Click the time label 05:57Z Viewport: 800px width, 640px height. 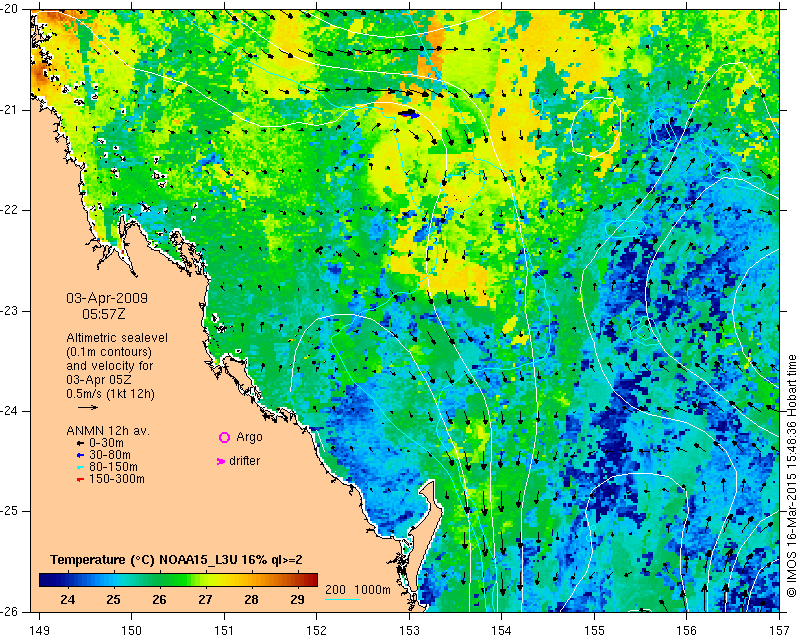click(104, 314)
